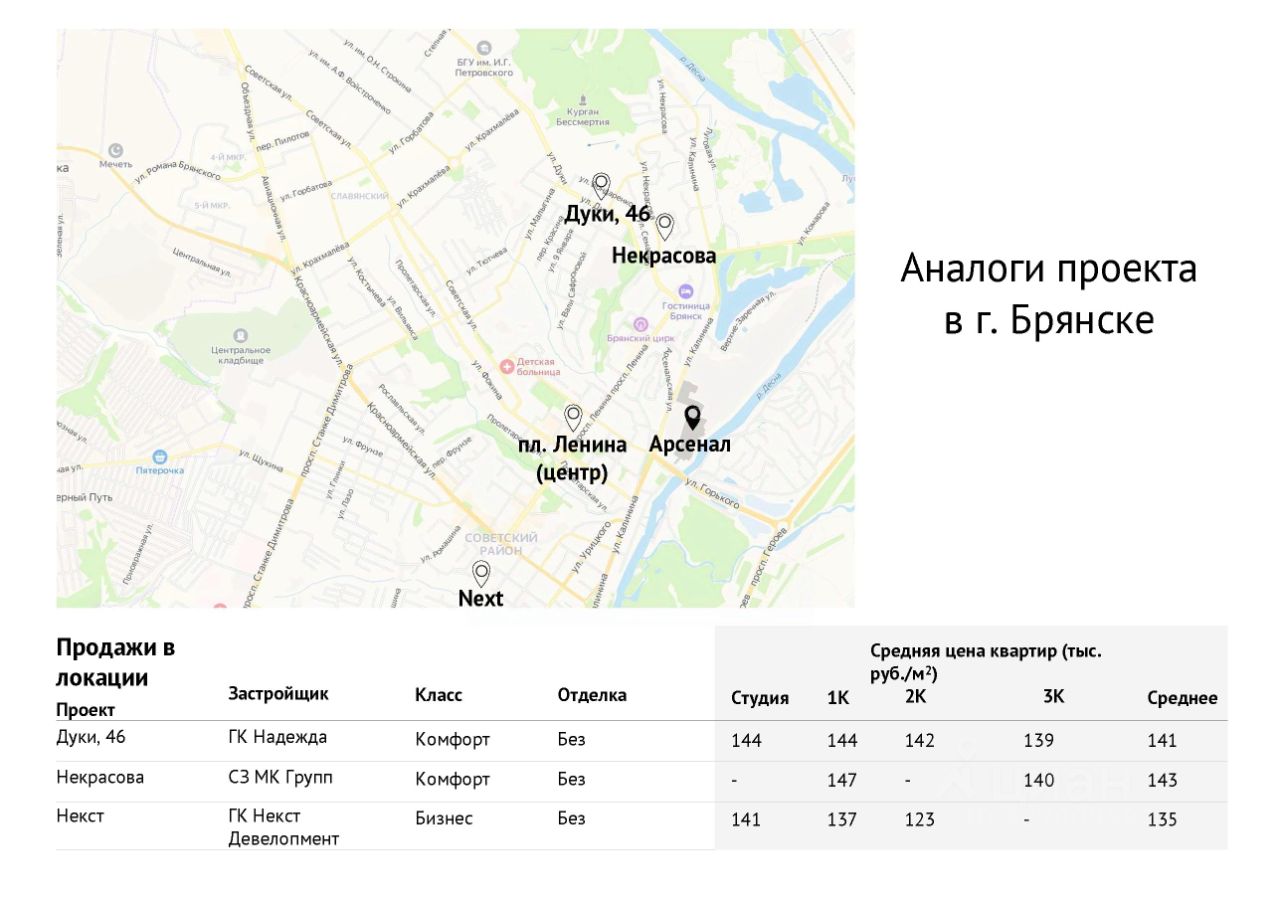The height and width of the screenshot is (905, 1280).
Task: Click the Среднее column header
Action: tap(1182, 698)
